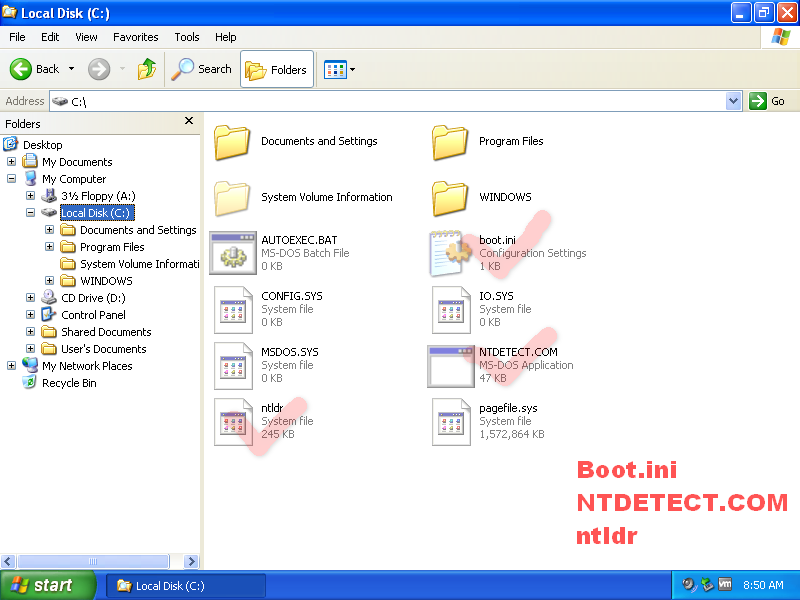
Task: Expand My Documents tree node
Action: tap(11, 162)
